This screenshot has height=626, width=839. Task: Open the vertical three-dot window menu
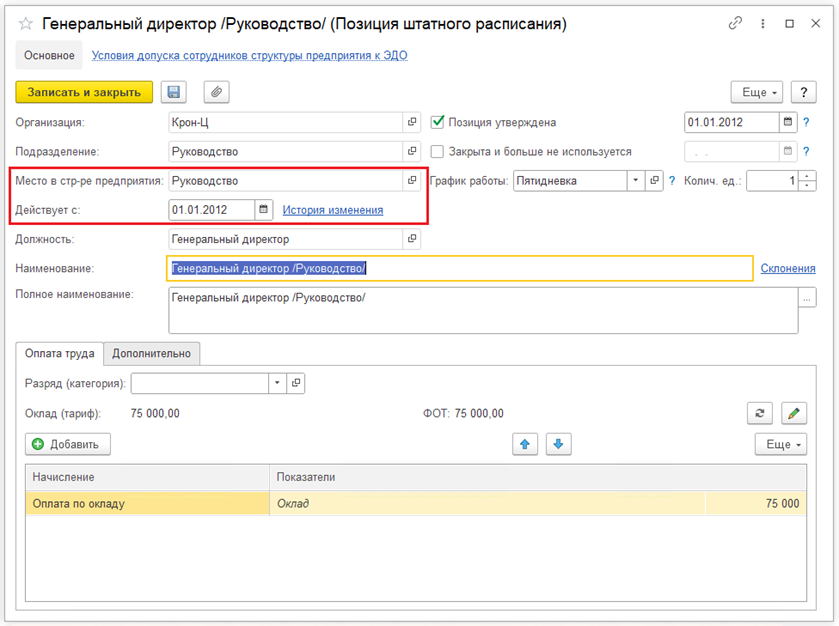(762, 24)
